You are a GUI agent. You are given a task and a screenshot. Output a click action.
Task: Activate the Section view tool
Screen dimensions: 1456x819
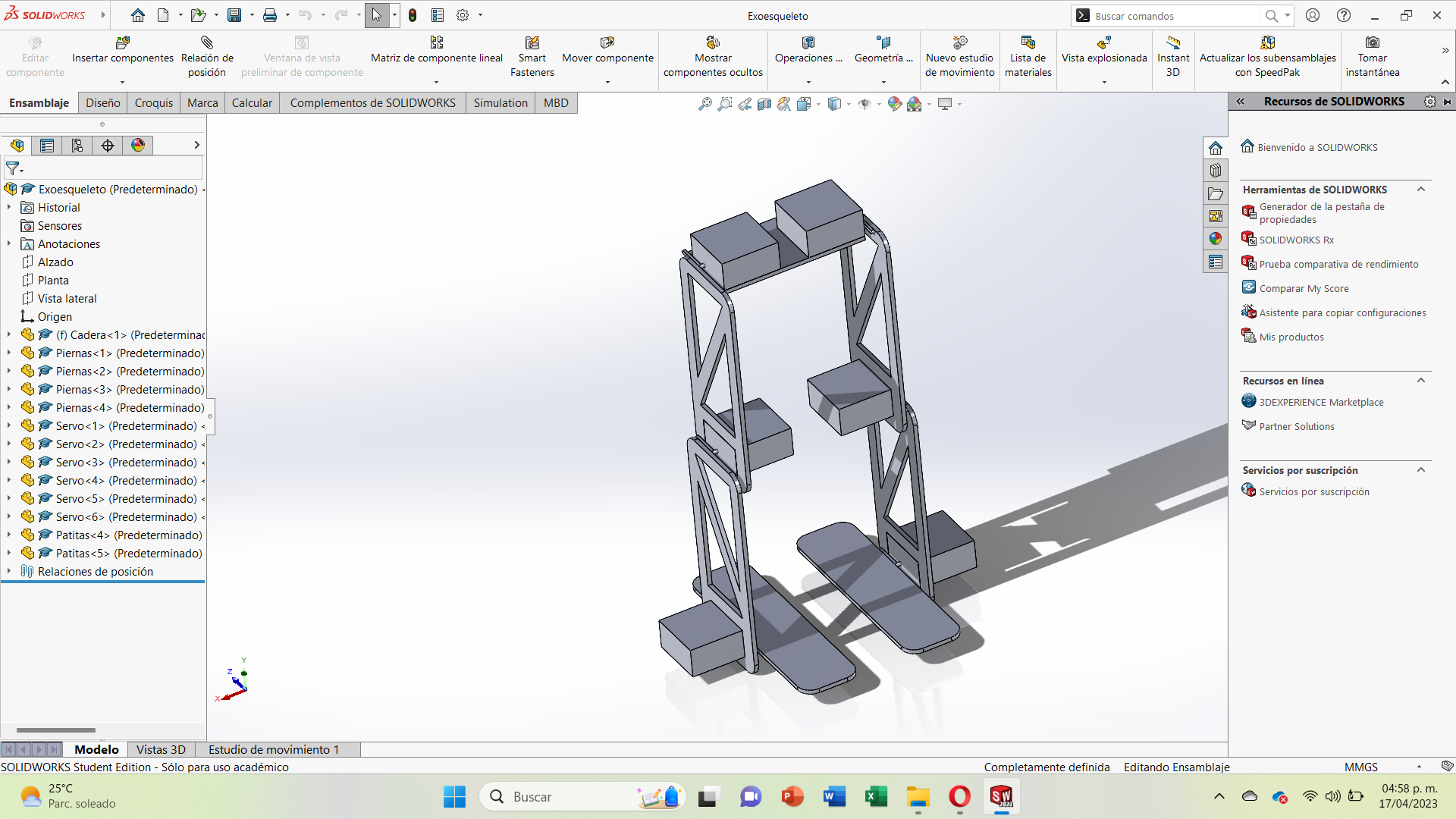(x=764, y=104)
